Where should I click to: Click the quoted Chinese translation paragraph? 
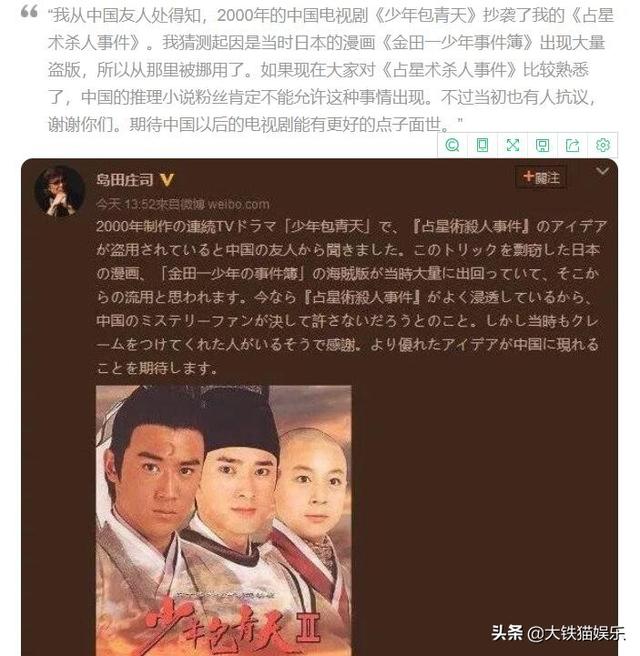330,70
